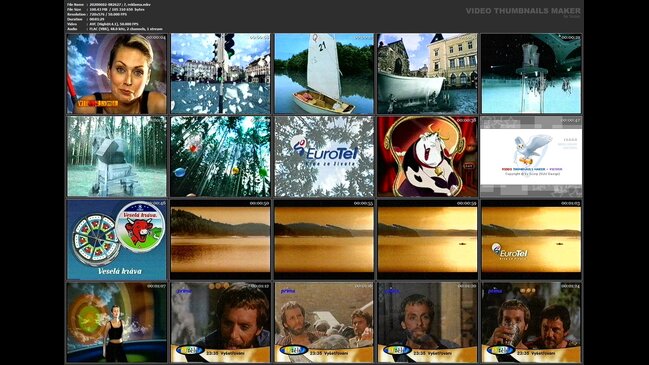649x365 pixels.
Task: Select the cartoon cow in golden mirror thumbnail
Action: point(428,156)
